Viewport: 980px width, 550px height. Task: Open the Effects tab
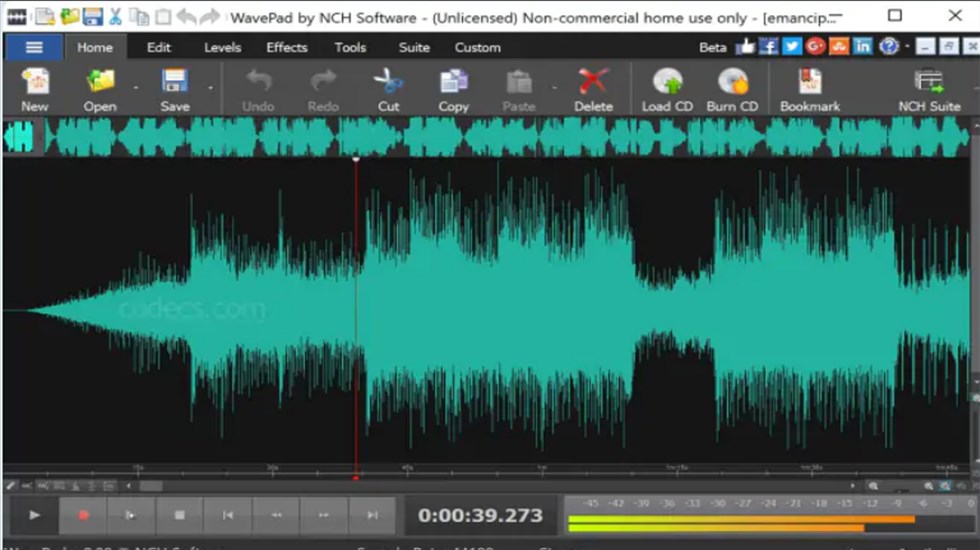(x=287, y=48)
